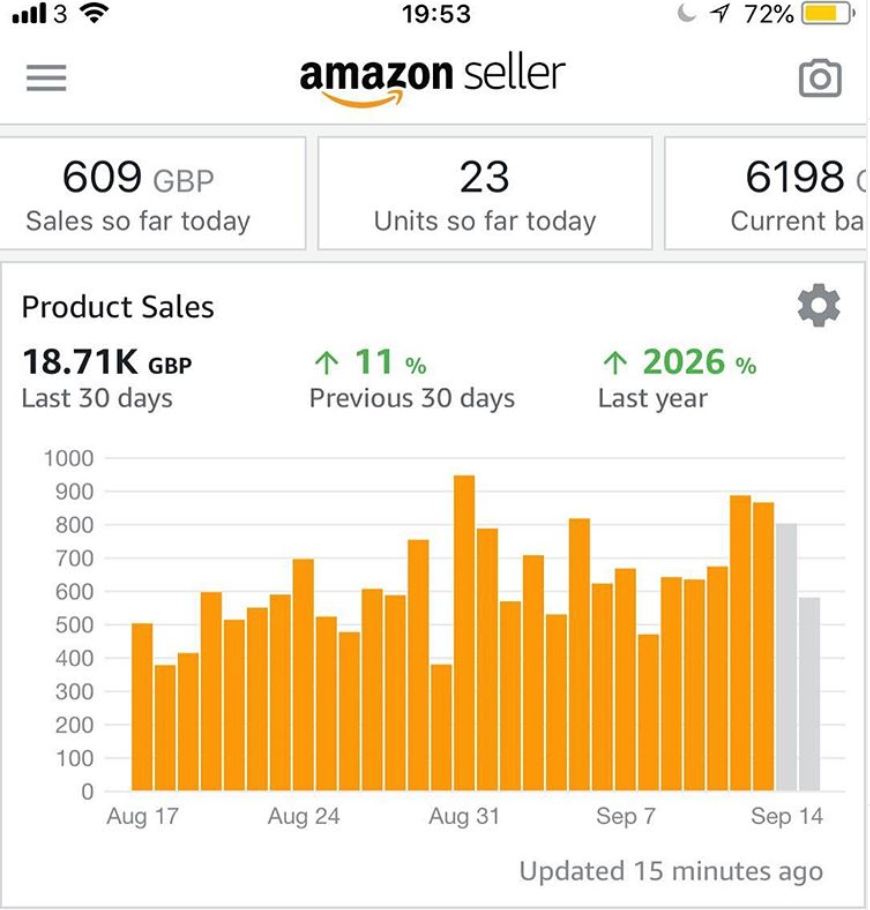Viewport: 870px width, 910px height.
Task: Open the Sales so far today card
Action: pyautogui.click(x=153, y=193)
